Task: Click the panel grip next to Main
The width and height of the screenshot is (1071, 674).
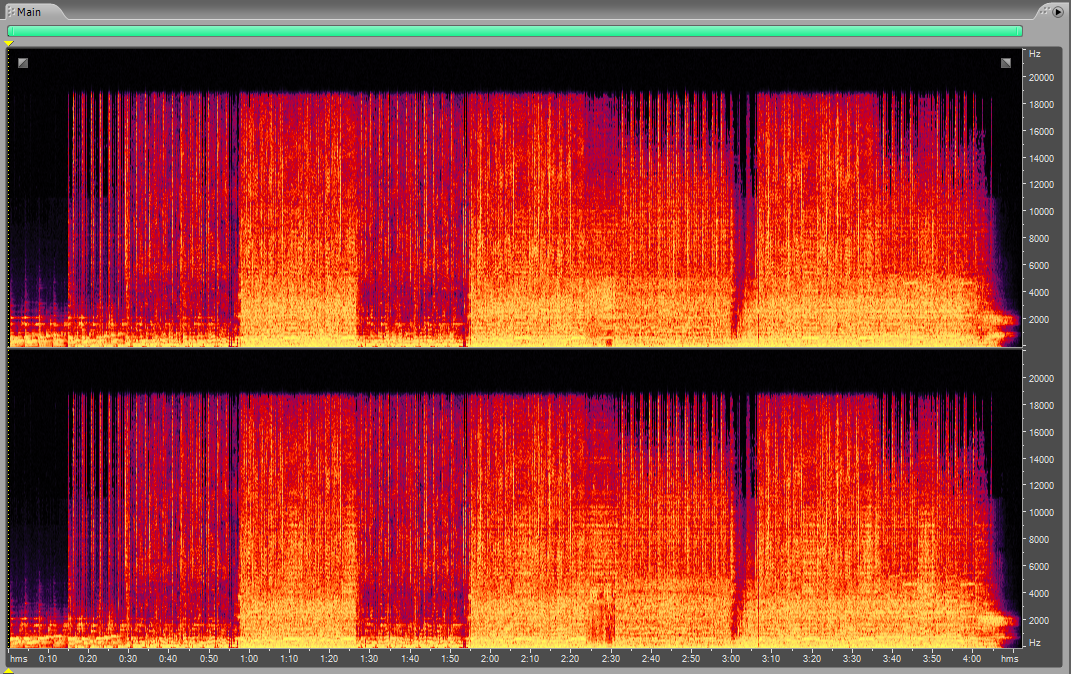Action: (x=10, y=12)
